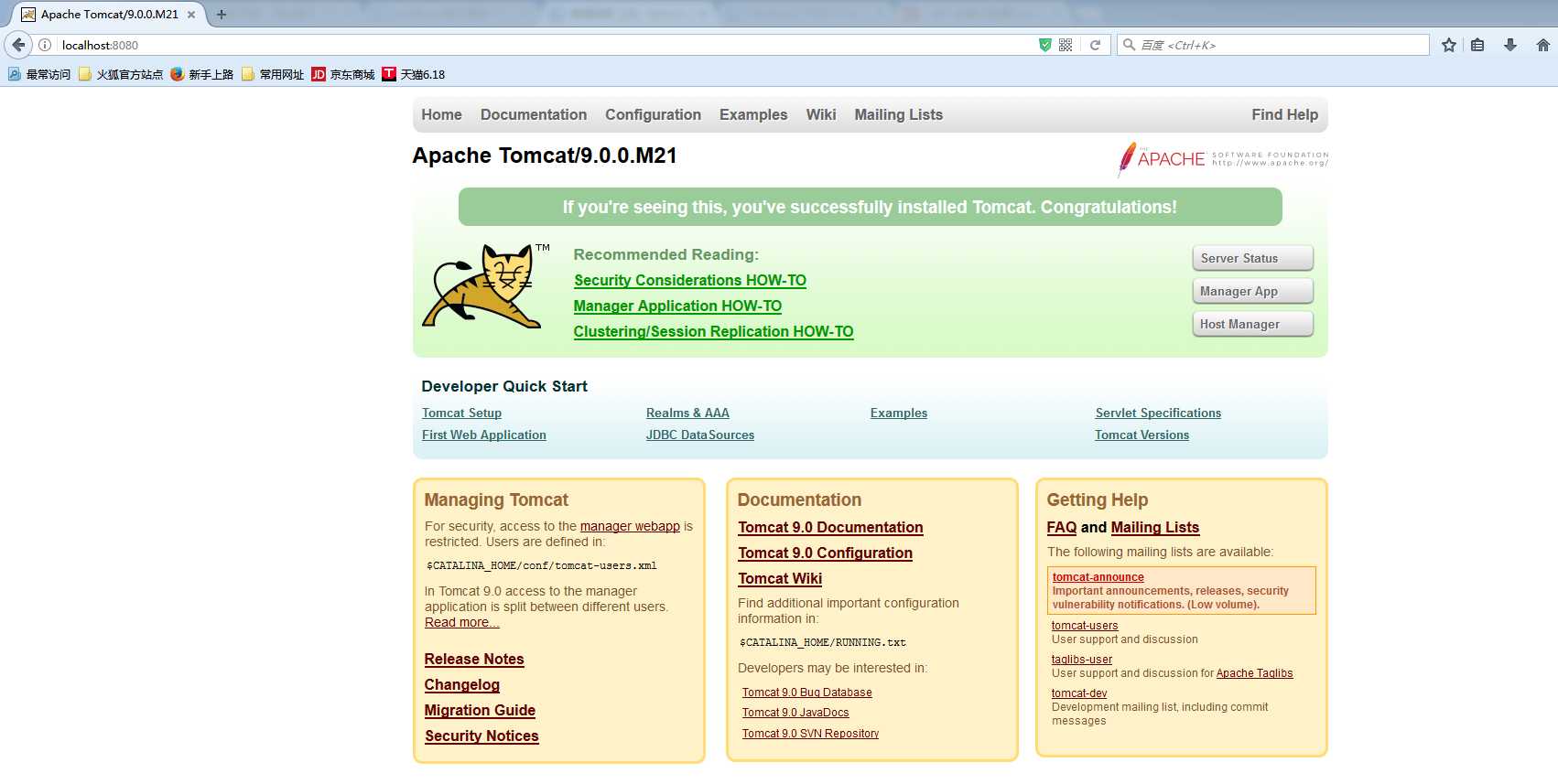Click the Apache Software Foundation logo
The image size is (1558, 784).
coord(1223,158)
